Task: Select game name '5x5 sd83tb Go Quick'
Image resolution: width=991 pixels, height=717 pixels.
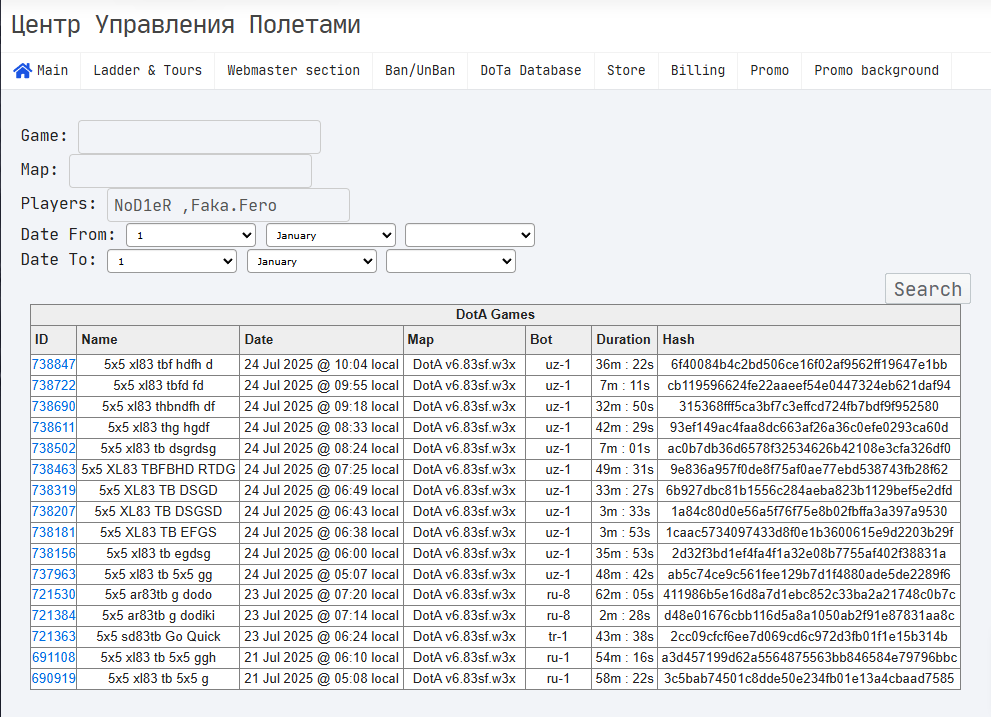Action: 158,637
